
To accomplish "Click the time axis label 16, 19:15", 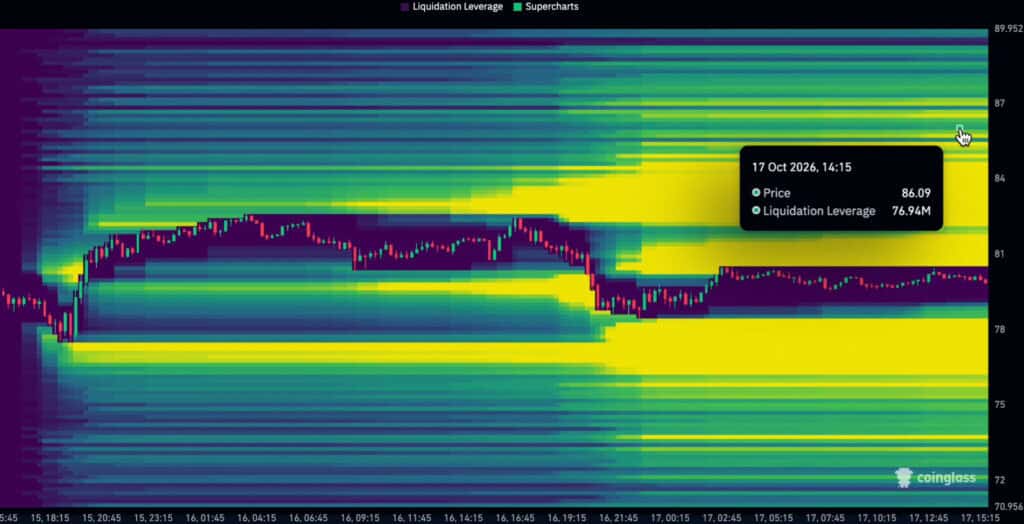I will pyautogui.click(x=567, y=517).
